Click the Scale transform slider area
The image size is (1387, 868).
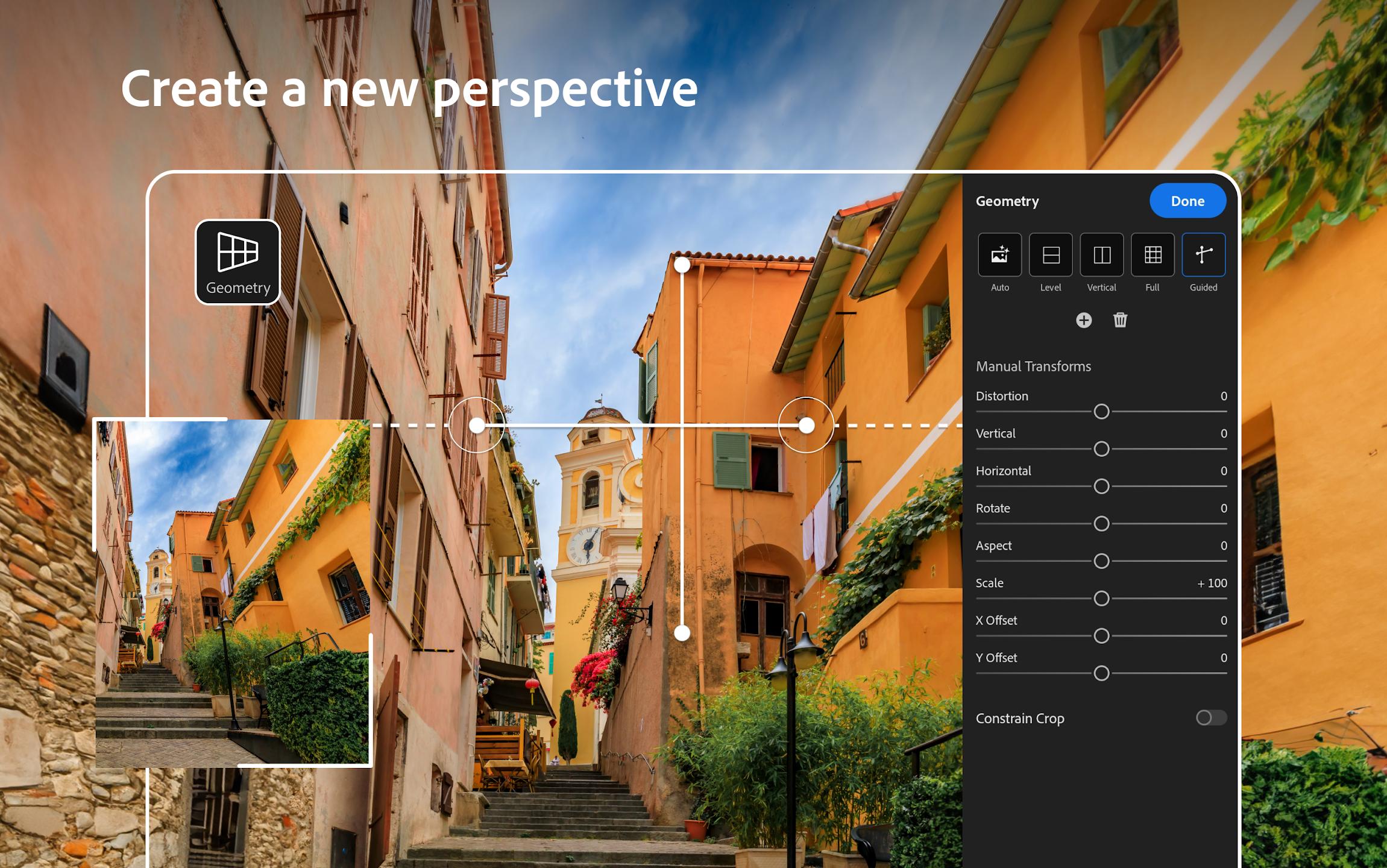click(x=1102, y=598)
